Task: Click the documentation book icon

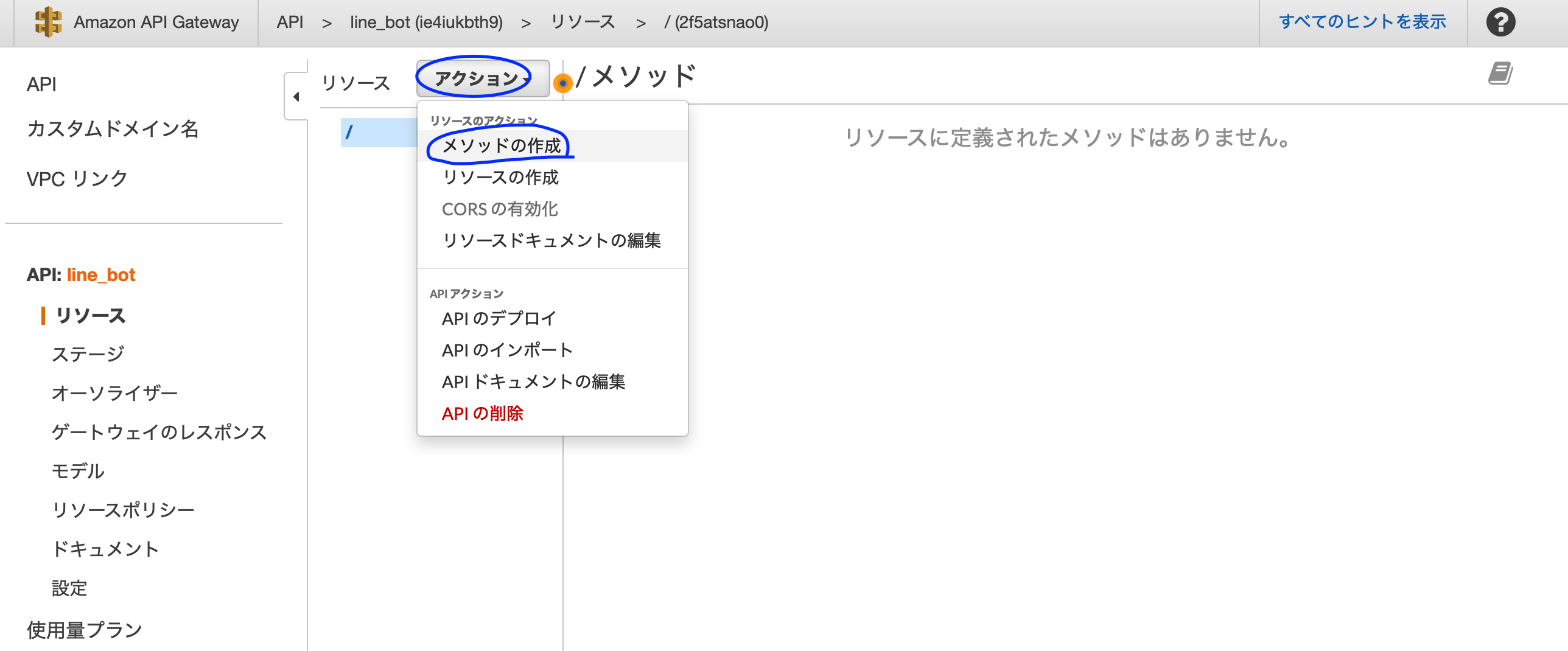Action: (x=1500, y=72)
